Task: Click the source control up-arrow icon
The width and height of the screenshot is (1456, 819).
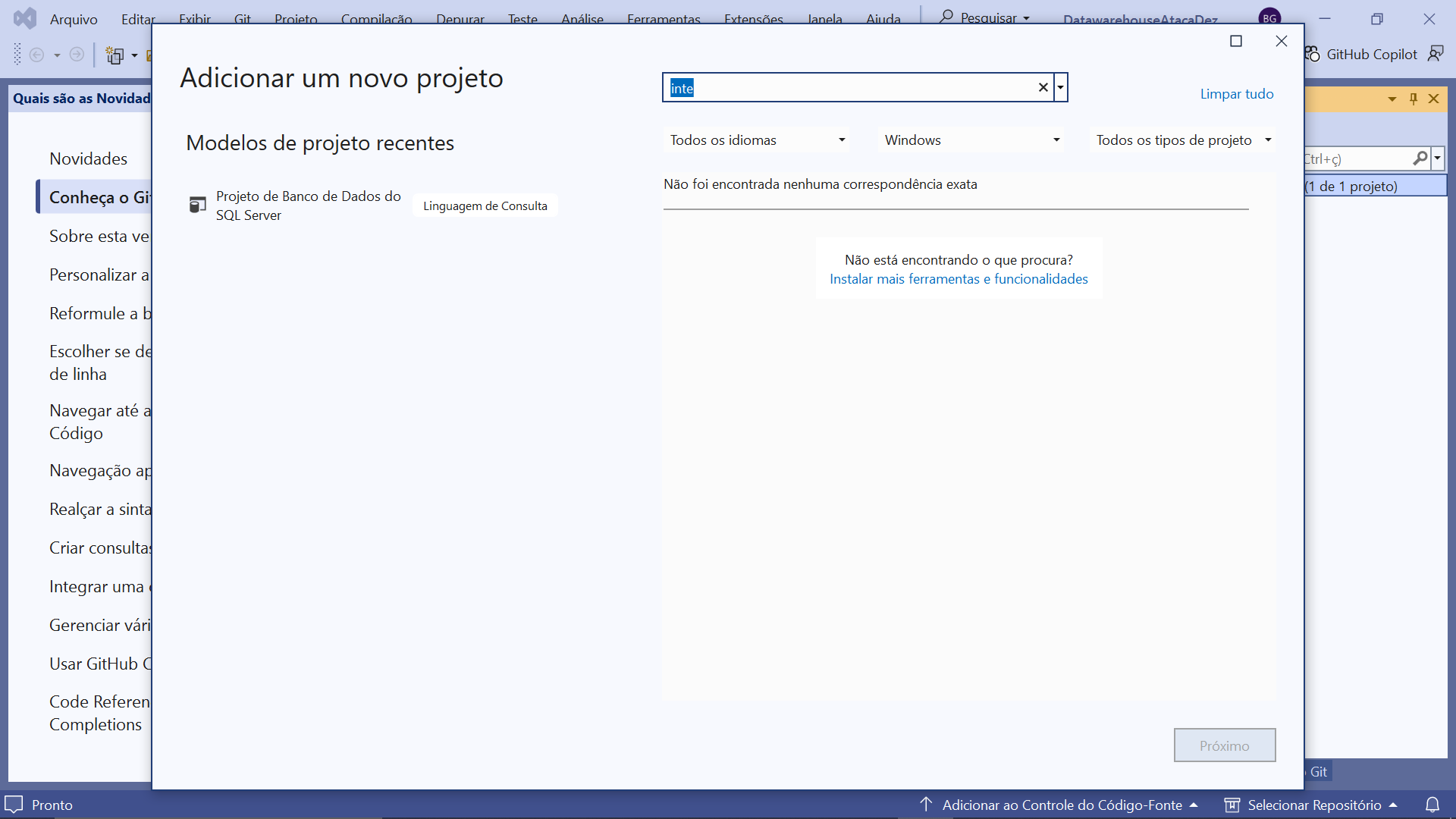Action: point(926,804)
